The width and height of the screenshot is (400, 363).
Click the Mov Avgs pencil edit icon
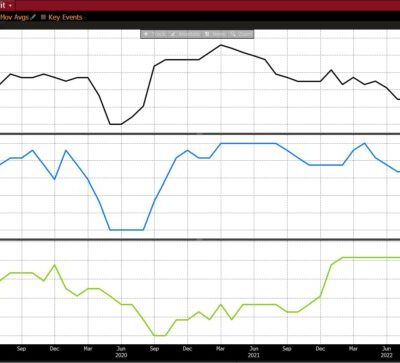coord(33,17)
